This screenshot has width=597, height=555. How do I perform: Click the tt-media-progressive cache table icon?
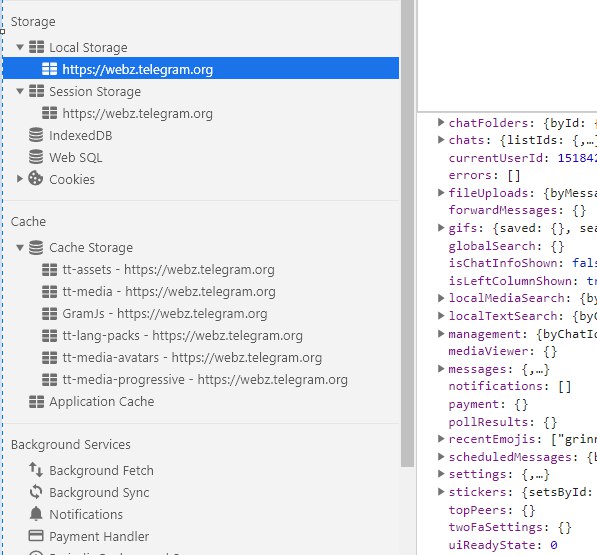pos(49,380)
